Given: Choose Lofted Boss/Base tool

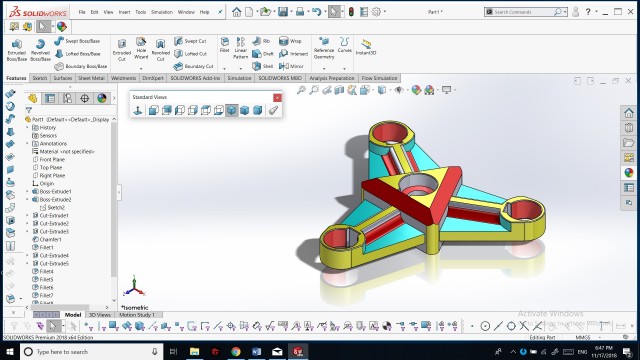Looking at the screenshot, I should tap(77, 53).
